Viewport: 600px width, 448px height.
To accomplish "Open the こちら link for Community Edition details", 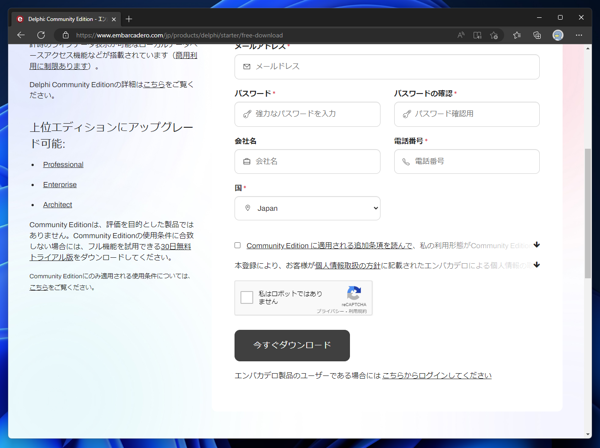I will pos(154,85).
